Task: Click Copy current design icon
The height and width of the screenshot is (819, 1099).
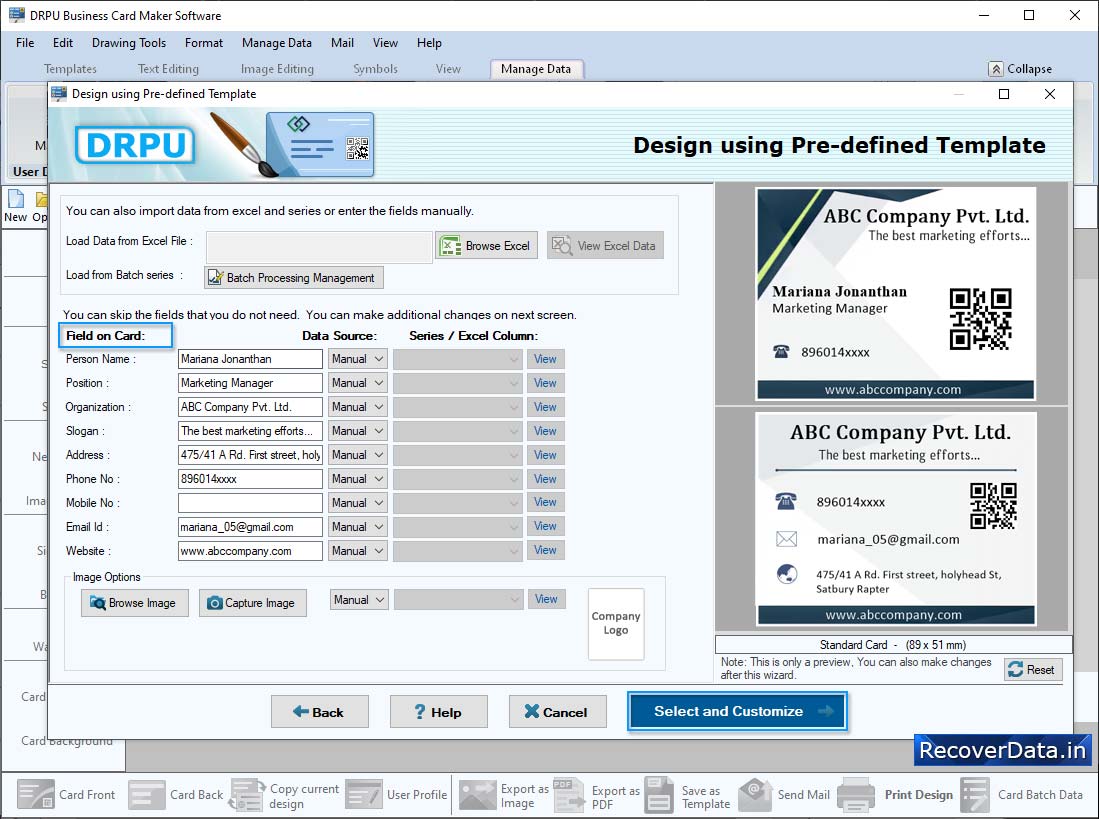Action: click(247, 794)
